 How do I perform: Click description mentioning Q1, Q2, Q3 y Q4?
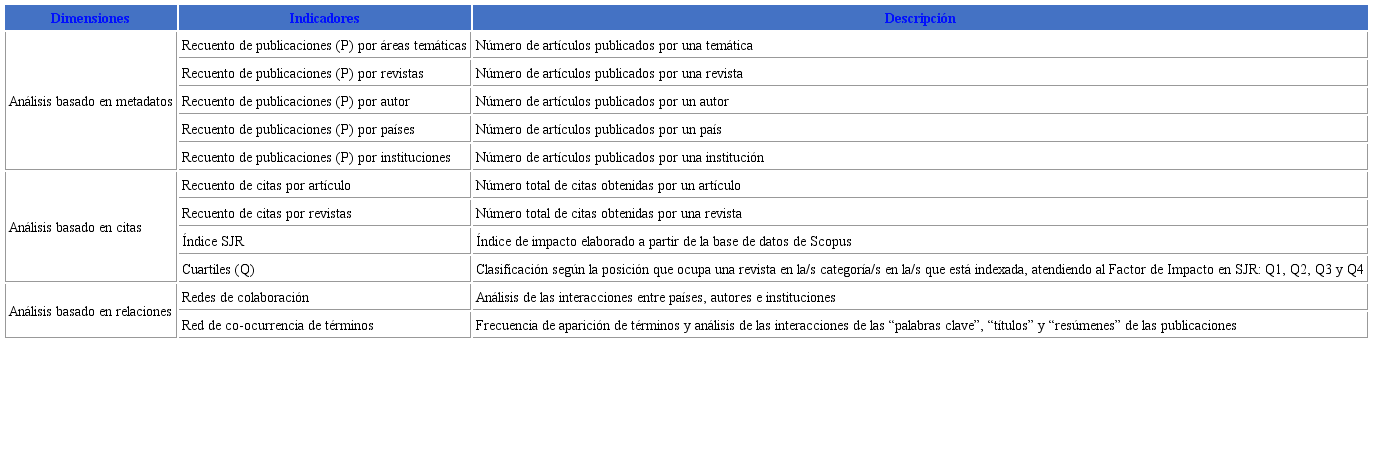click(919, 269)
